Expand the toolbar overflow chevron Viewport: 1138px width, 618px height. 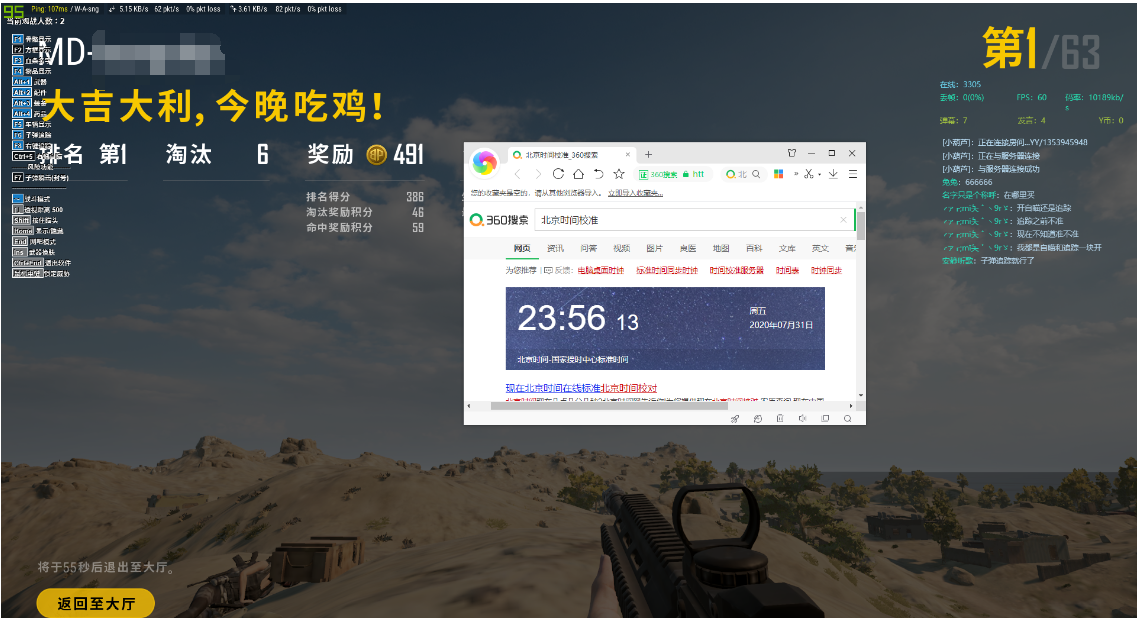pyautogui.click(x=795, y=174)
